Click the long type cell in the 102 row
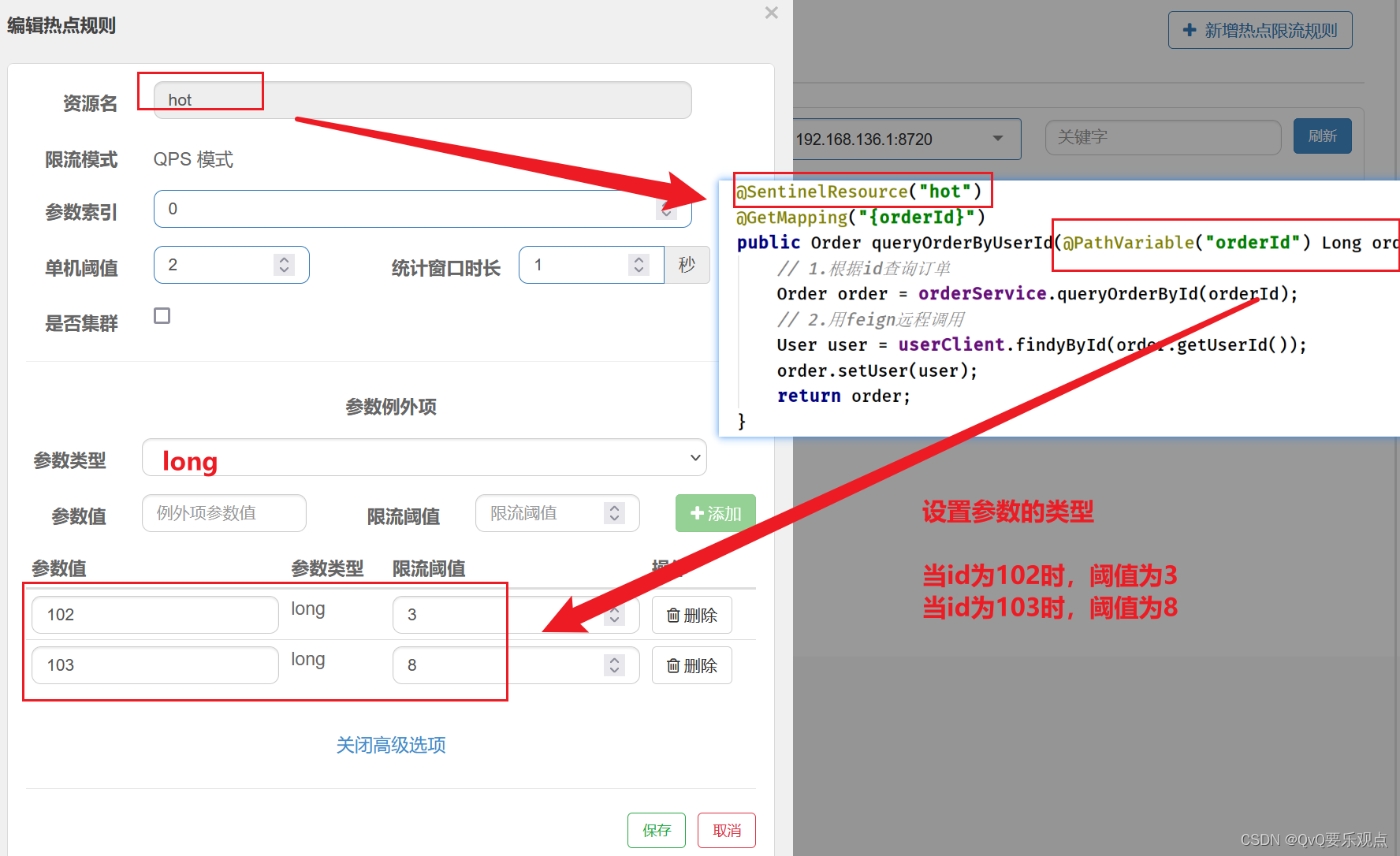The height and width of the screenshot is (856, 1400). (x=308, y=609)
